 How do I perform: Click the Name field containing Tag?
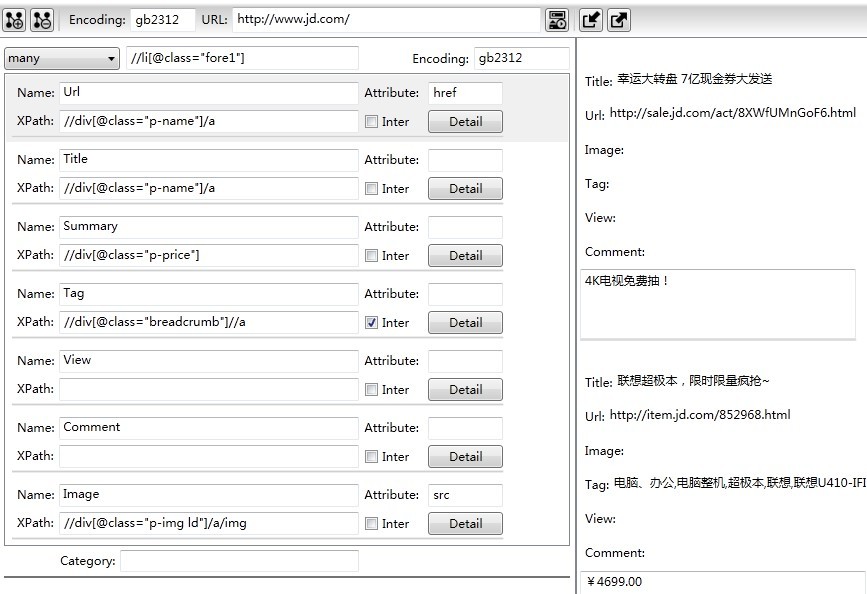tap(208, 294)
